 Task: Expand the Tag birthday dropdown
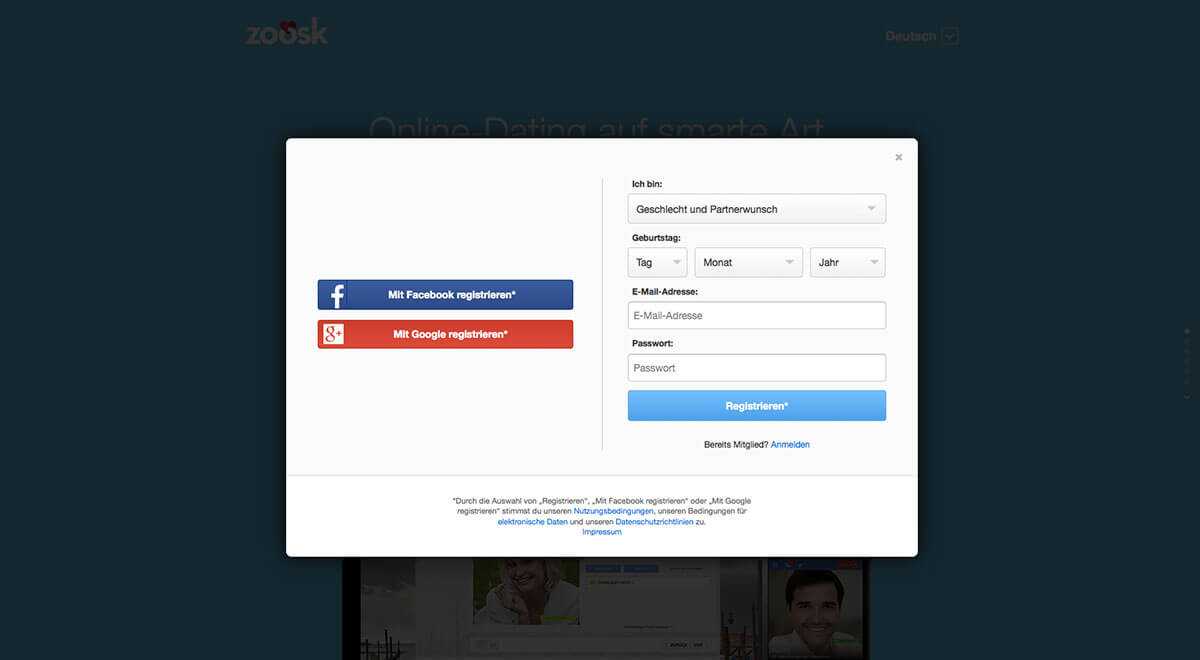[657, 262]
